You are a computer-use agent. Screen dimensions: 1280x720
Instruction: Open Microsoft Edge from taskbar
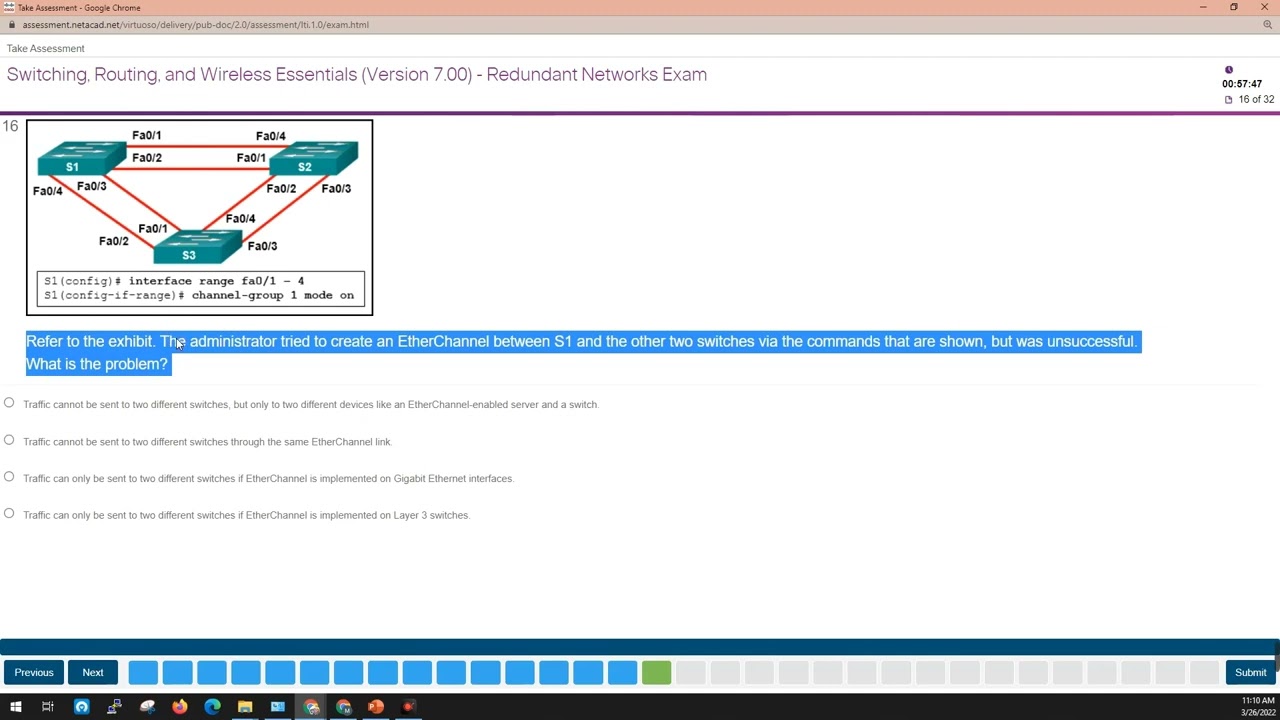coord(213,707)
